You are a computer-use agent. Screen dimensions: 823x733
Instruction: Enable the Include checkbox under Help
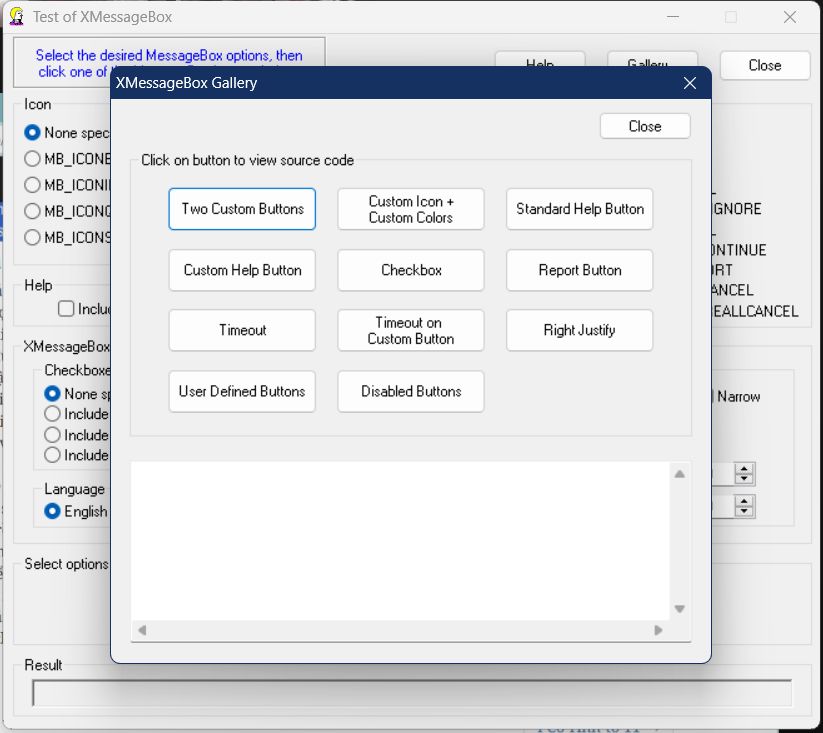pyautogui.click(x=66, y=309)
